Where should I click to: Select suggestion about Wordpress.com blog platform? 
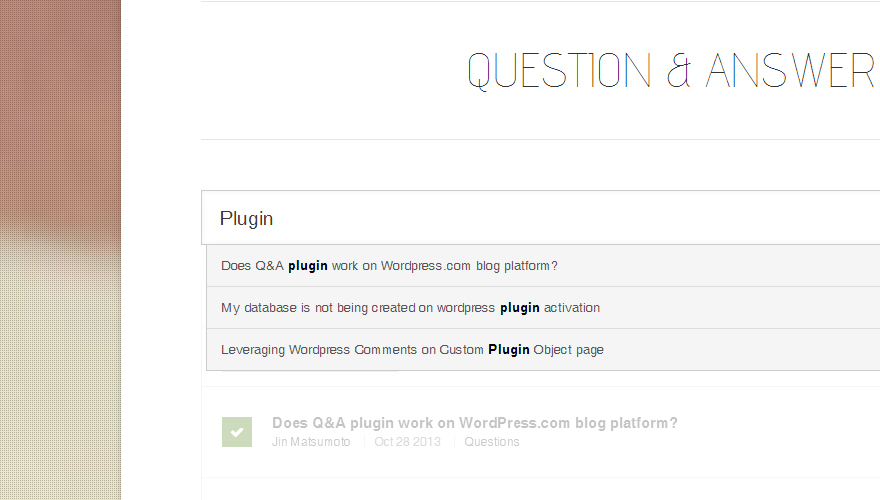pyautogui.click(x=543, y=266)
